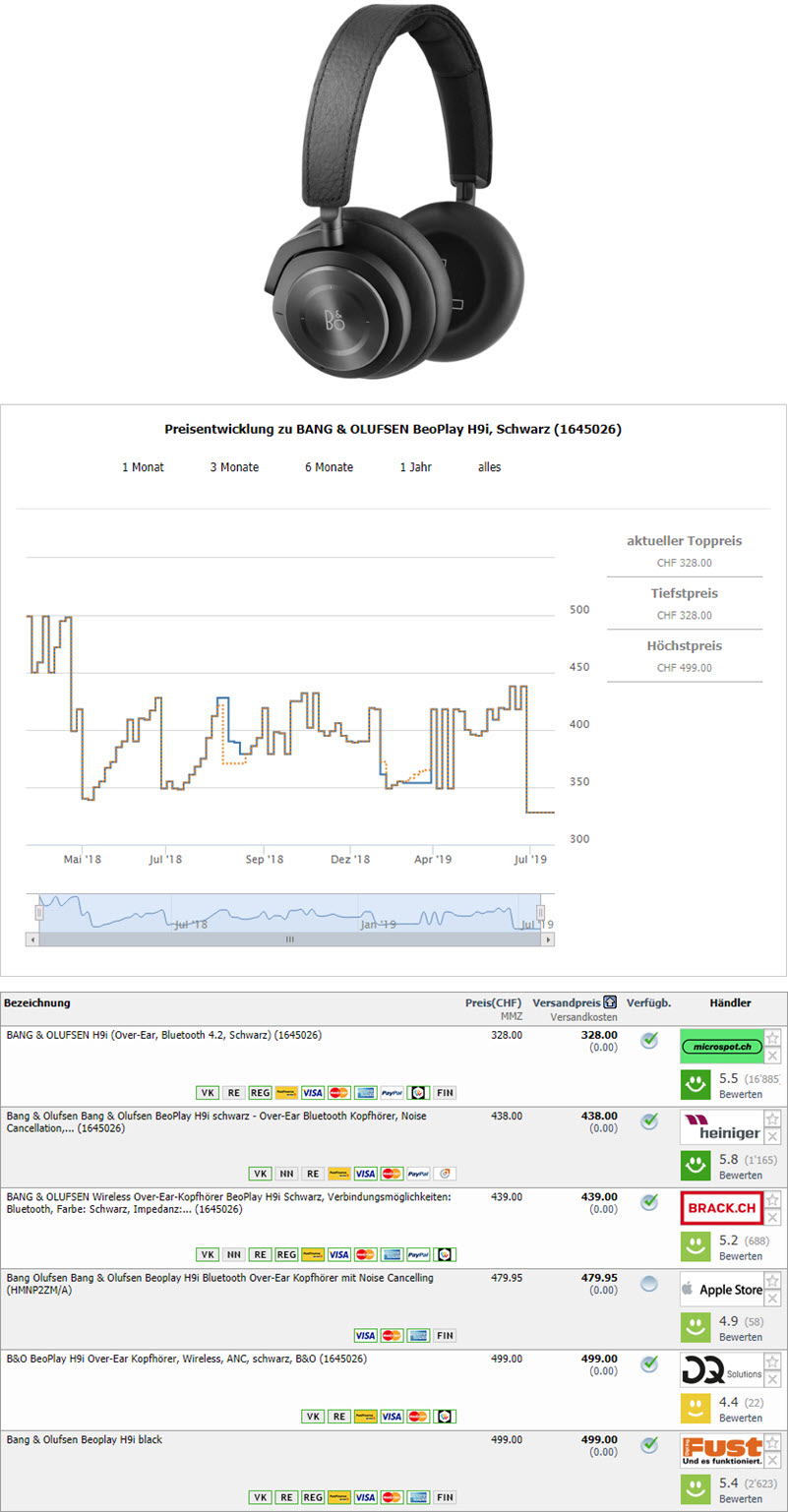Click the DQ Solutions shop logo

pos(721,1369)
